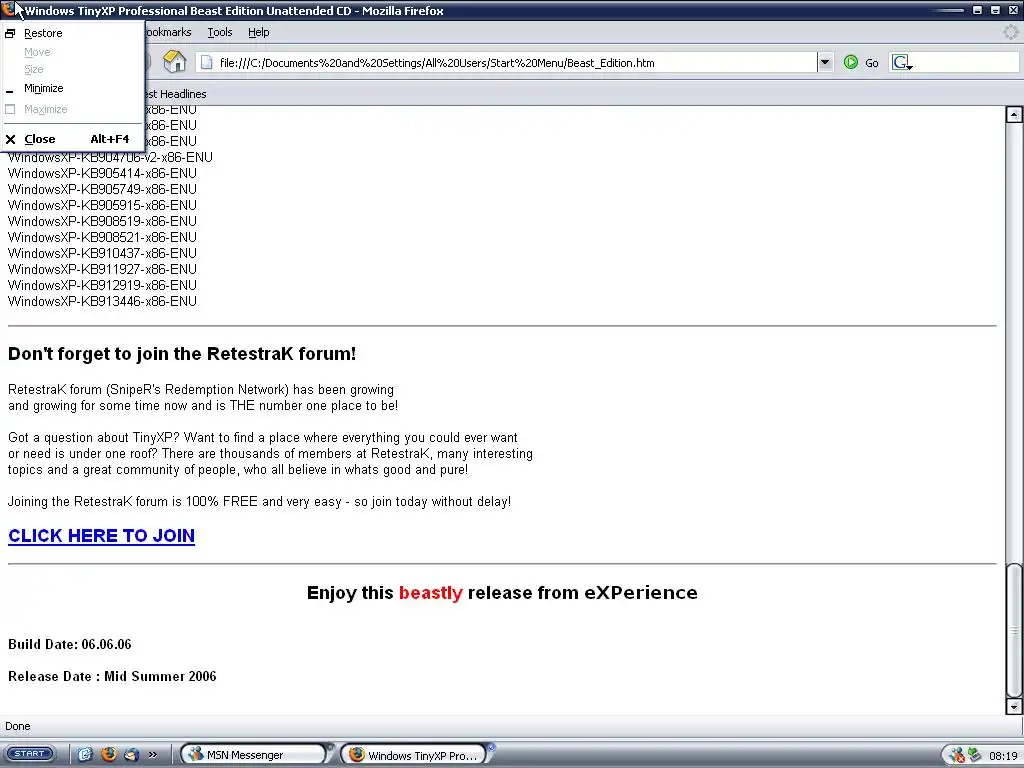1024x768 pixels.
Task: Click the text WindowsXP-KB911927-x86-ENU
Action: tap(102, 269)
